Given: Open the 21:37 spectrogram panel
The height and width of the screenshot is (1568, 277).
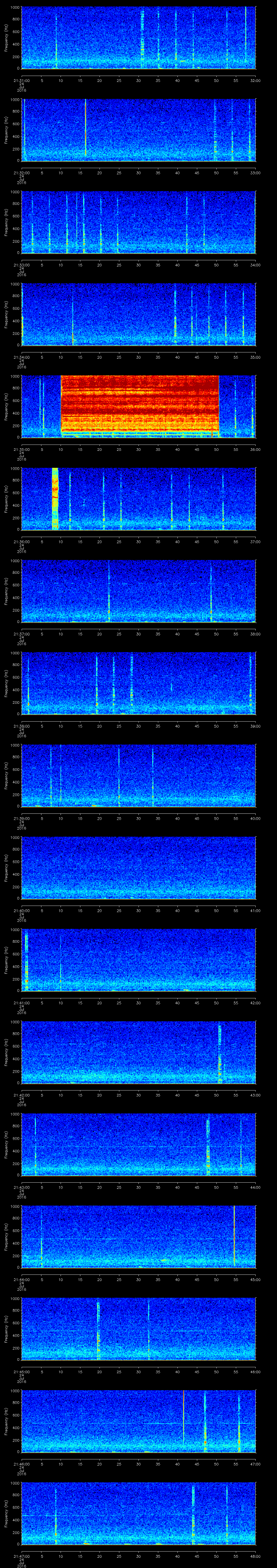Looking at the screenshot, I should (x=139, y=591).
